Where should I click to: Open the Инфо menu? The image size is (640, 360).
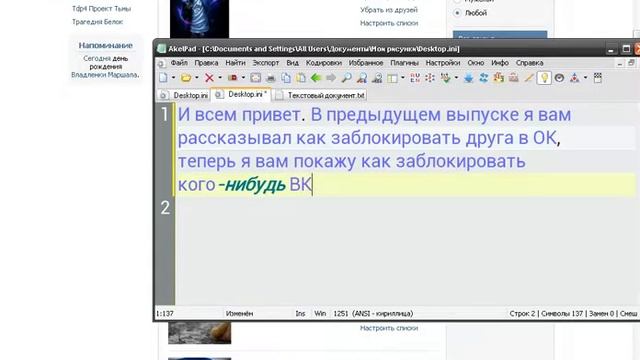(500, 63)
